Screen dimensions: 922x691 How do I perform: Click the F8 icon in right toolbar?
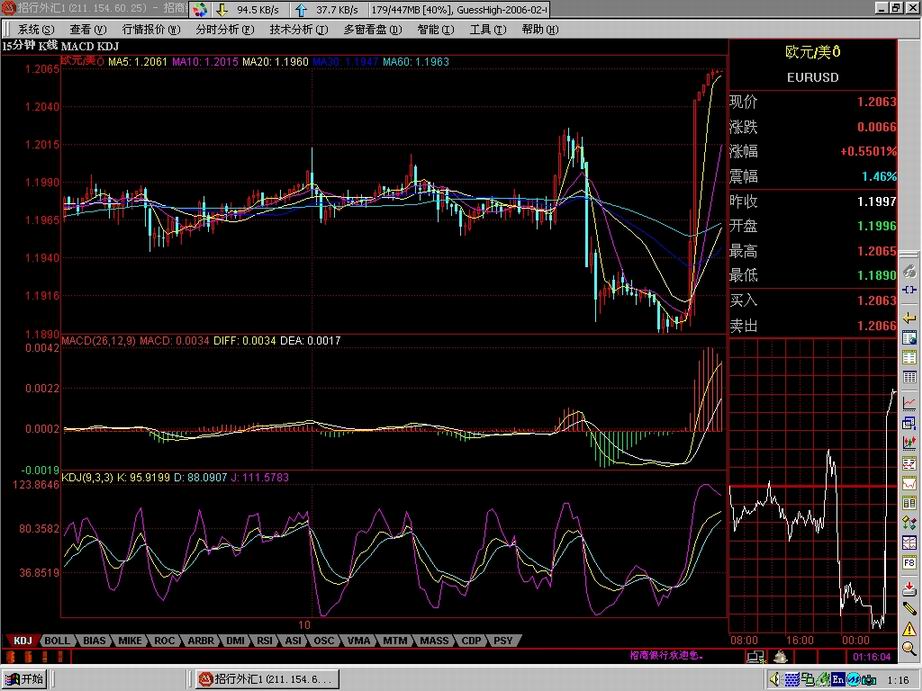coord(910,563)
